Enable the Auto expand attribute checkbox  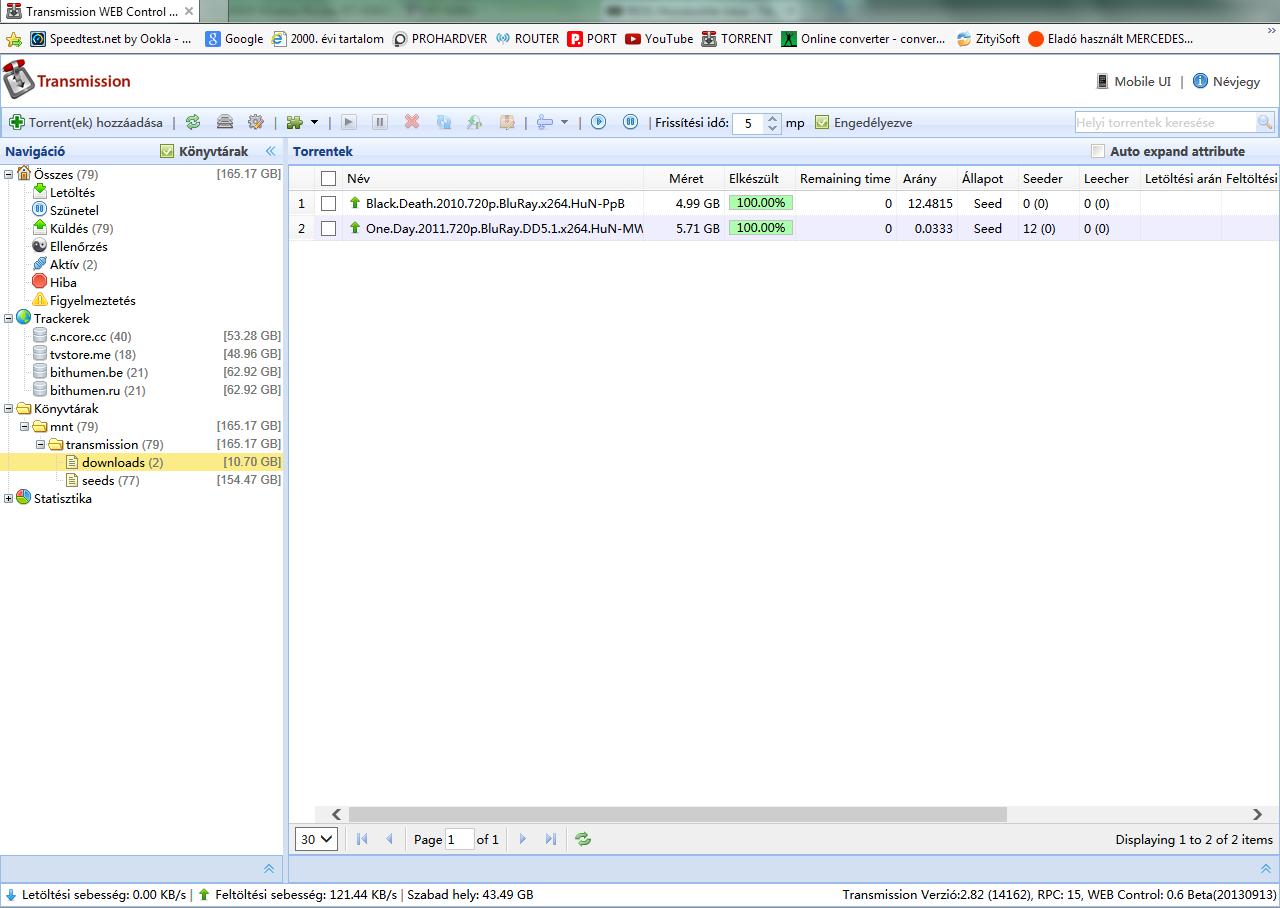tap(1098, 151)
